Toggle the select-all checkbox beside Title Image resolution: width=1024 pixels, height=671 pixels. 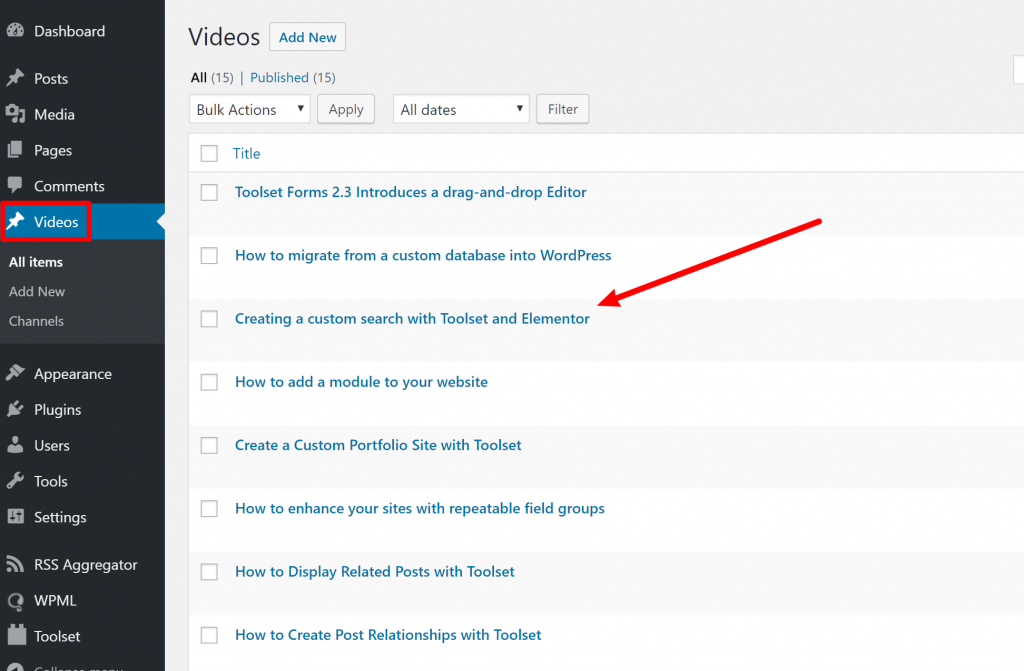coord(209,154)
